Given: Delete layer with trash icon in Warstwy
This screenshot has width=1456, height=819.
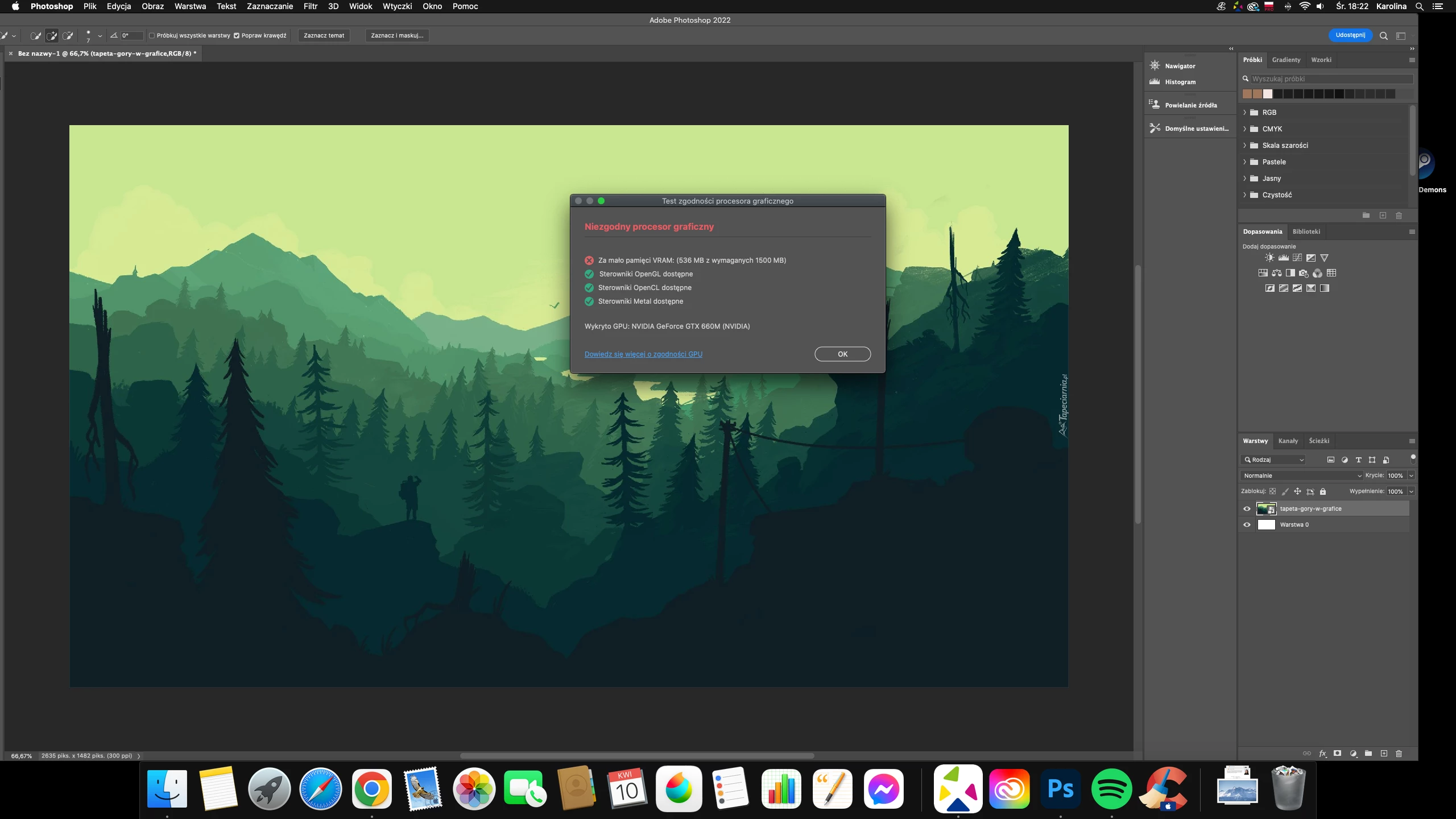Looking at the screenshot, I should point(1399,754).
